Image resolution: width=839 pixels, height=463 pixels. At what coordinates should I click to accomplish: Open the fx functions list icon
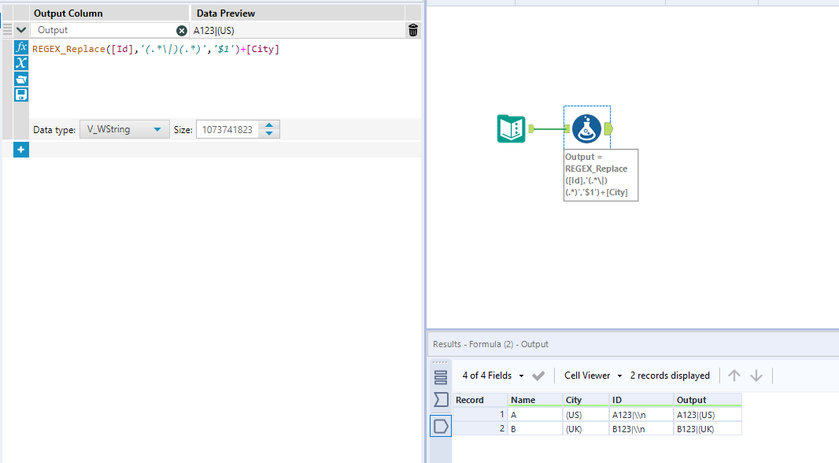[x=21, y=47]
